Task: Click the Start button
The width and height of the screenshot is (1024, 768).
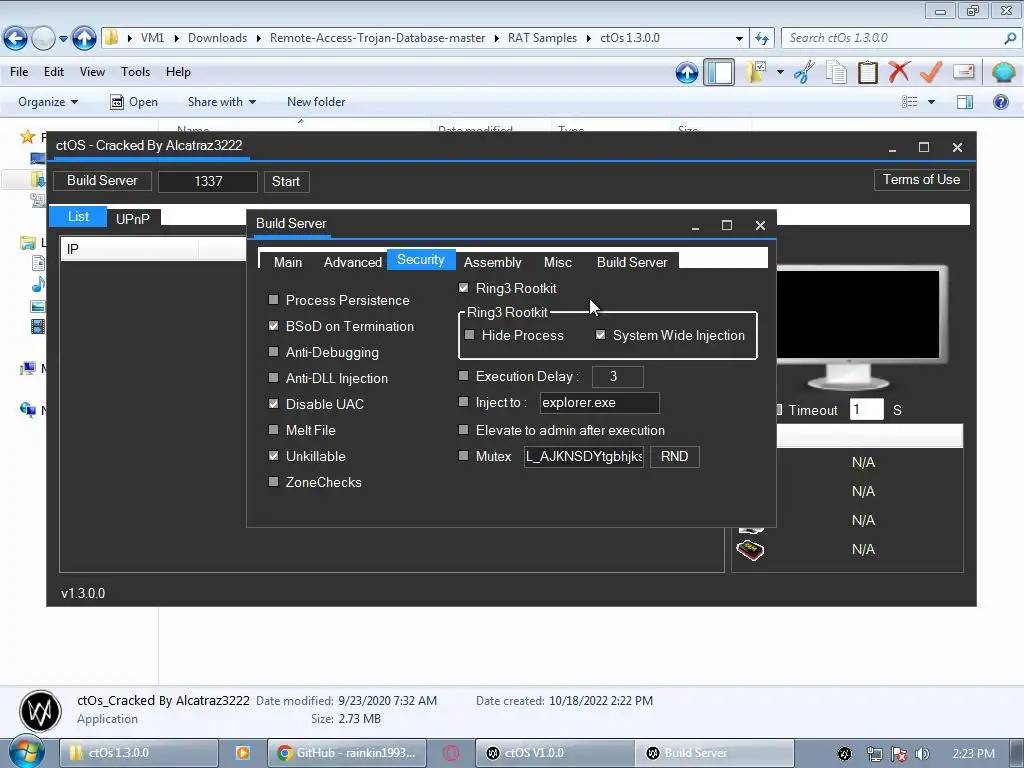Action: click(286, 182)
